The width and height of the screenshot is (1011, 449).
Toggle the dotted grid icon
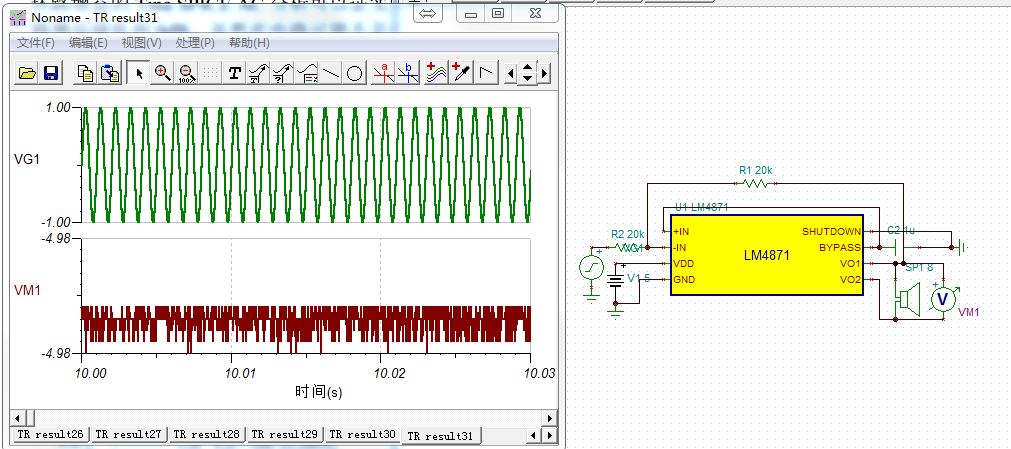pyautogui.click(x=210, y=74)
